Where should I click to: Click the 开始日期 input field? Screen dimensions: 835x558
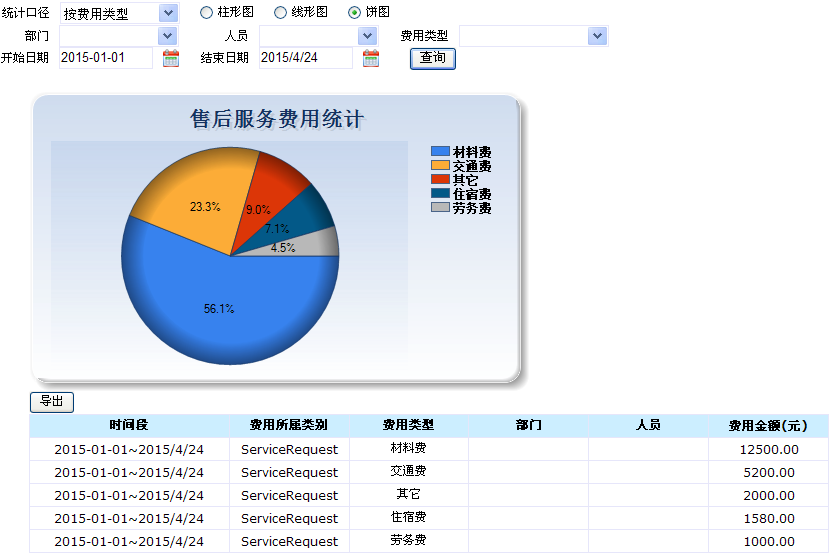coord(105,58)
